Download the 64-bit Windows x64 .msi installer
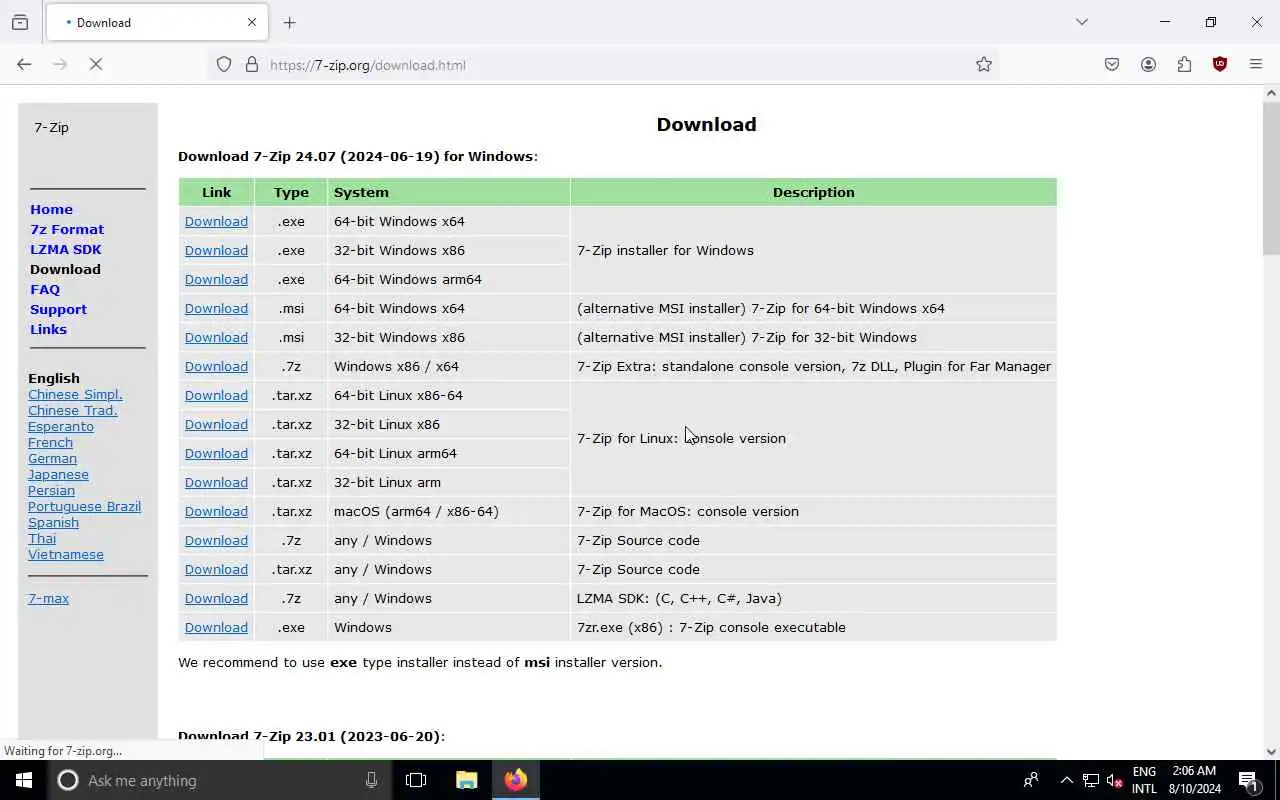 (x=216, y=308)
